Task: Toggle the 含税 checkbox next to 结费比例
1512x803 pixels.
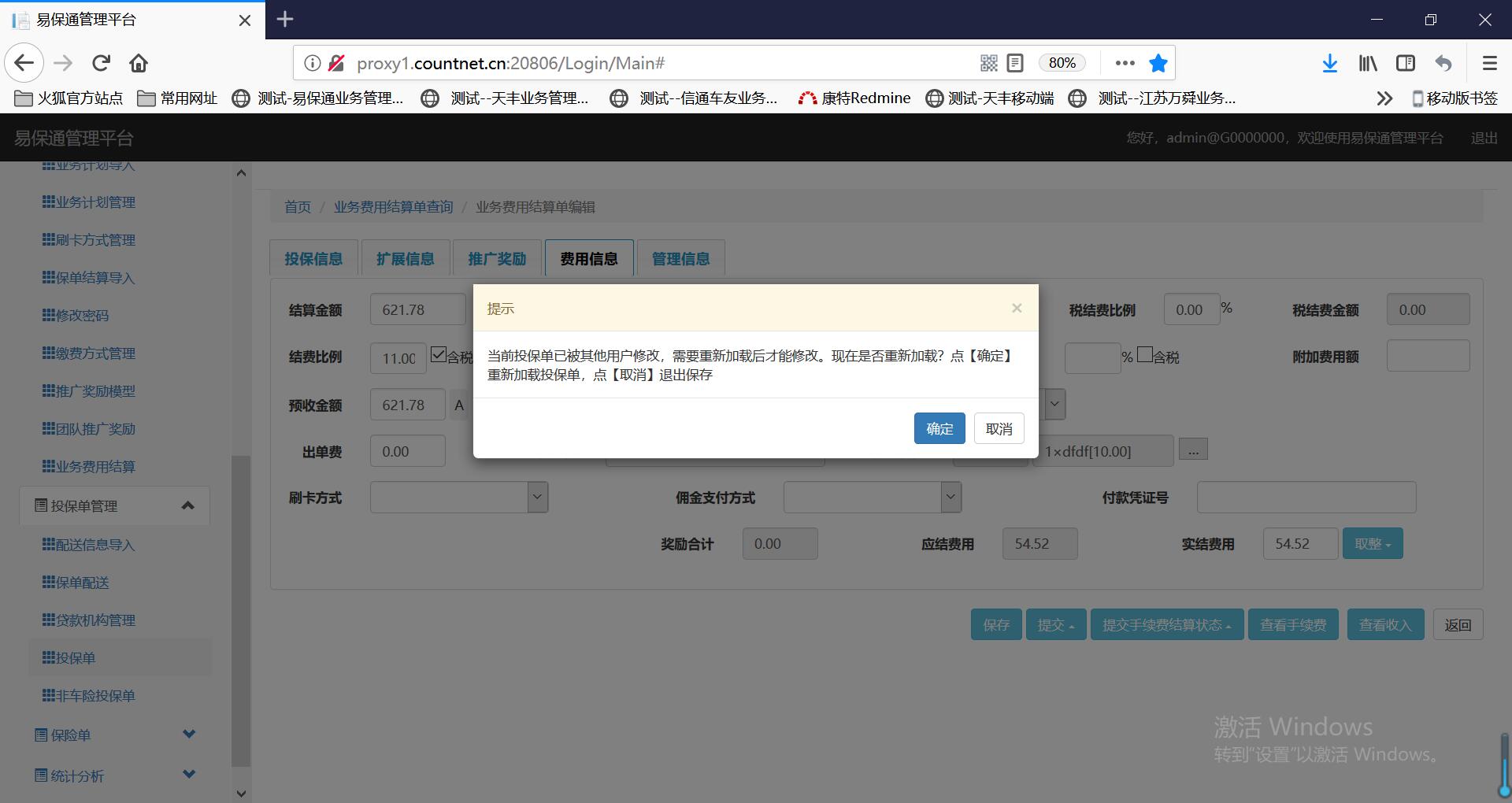Action: pos(439,355)
